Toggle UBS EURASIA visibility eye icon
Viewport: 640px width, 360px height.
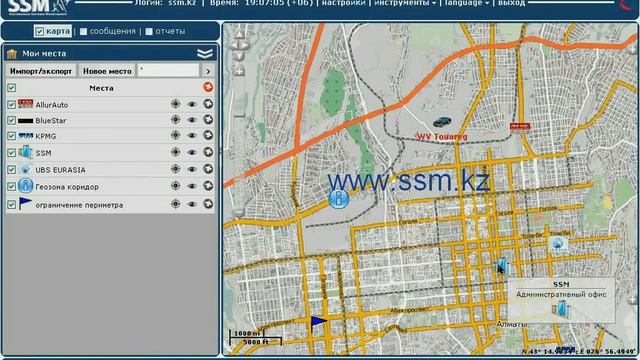tap(192, 169)
